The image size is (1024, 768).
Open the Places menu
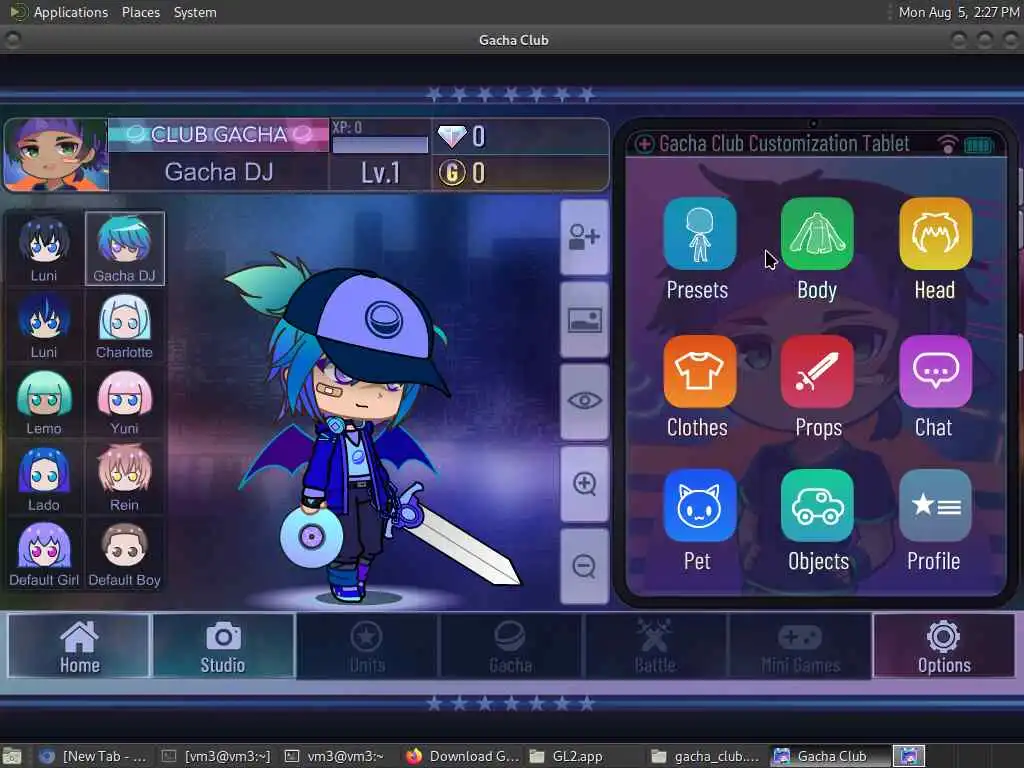click(141, 12)
